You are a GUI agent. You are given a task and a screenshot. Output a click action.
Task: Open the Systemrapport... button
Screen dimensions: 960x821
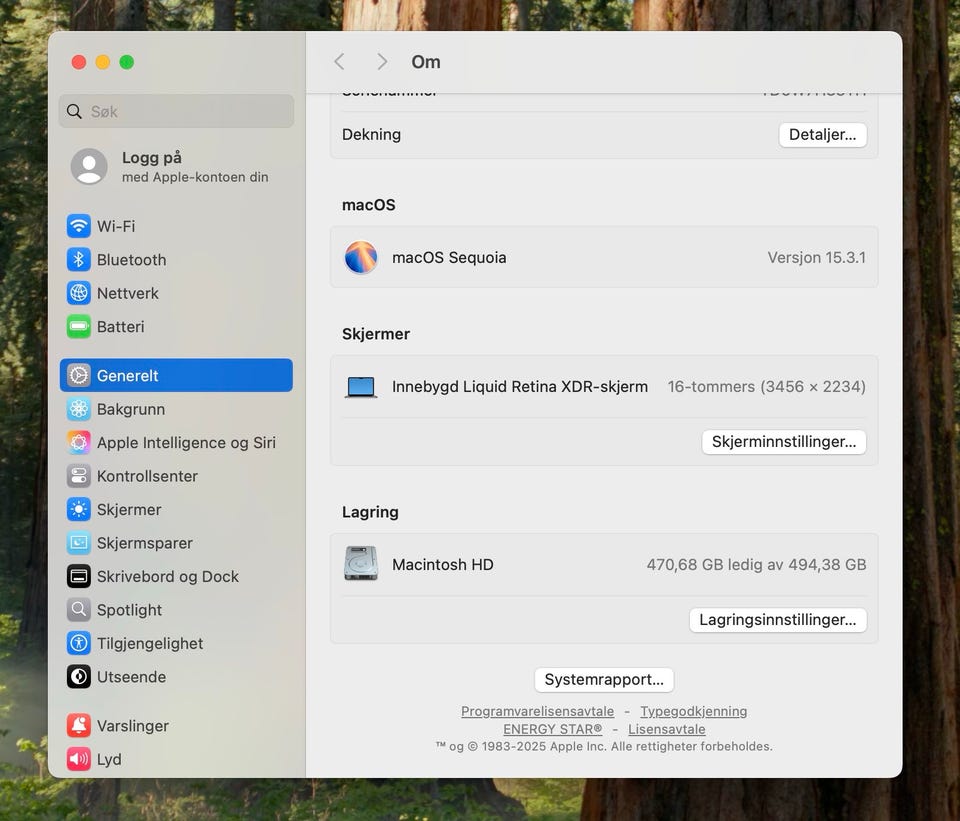pyautogui.click(x=604, y=680)
